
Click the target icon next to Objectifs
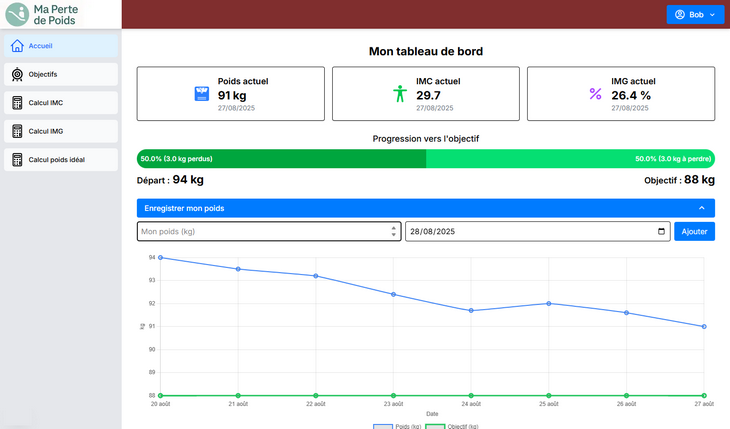17,74
